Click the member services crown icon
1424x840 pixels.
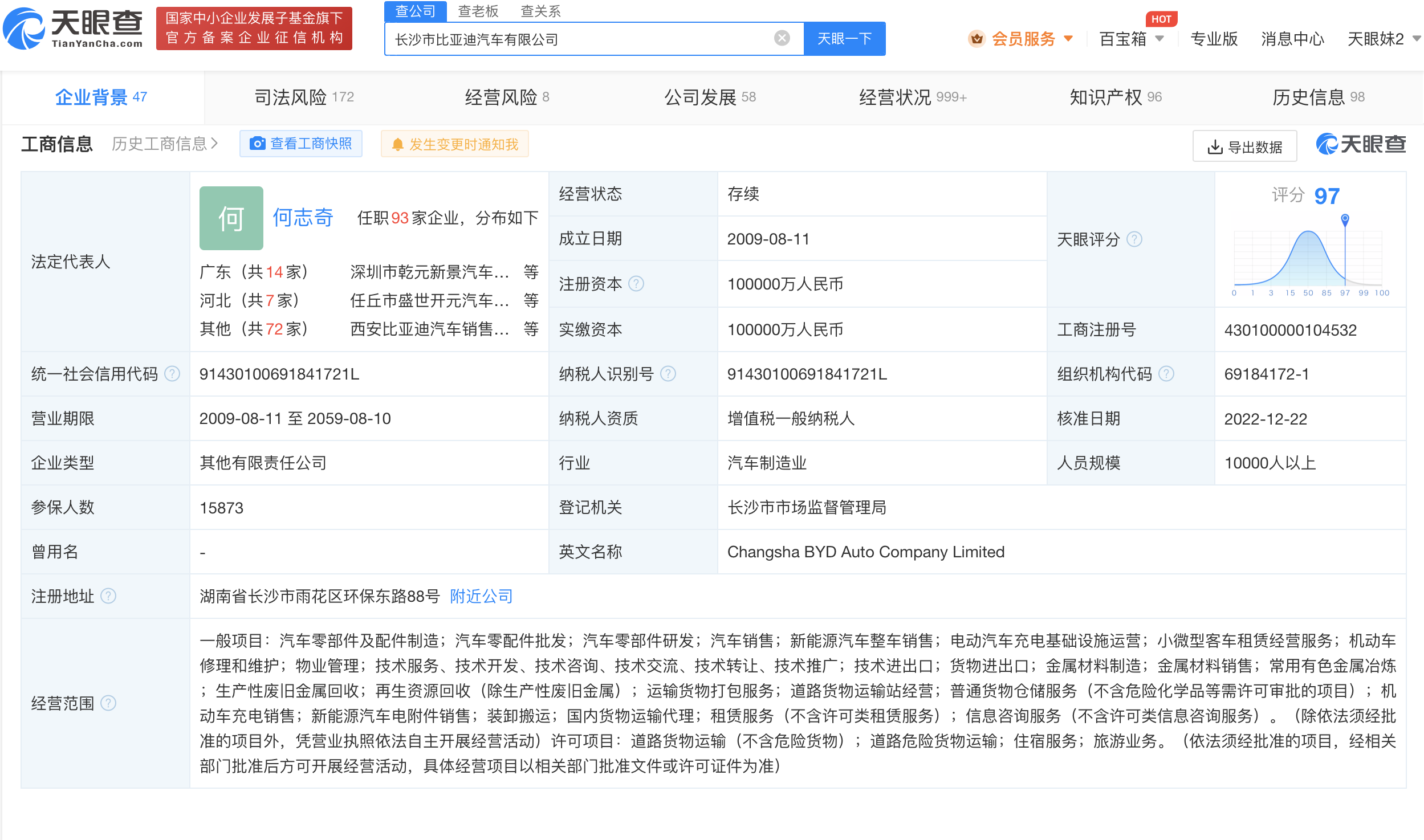(x=977, y=39)
